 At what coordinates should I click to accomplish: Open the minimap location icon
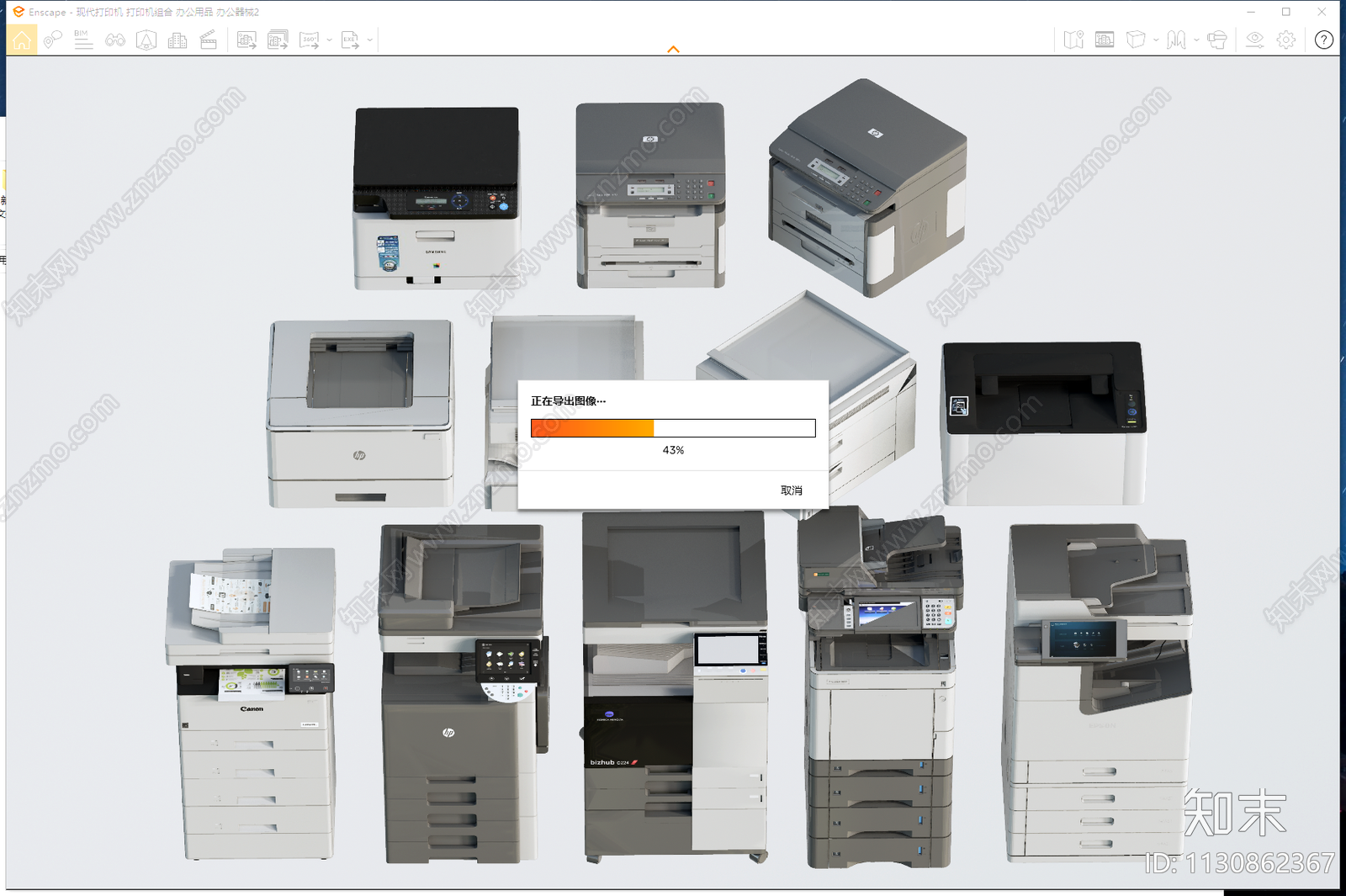click(x=1073, y=40)
